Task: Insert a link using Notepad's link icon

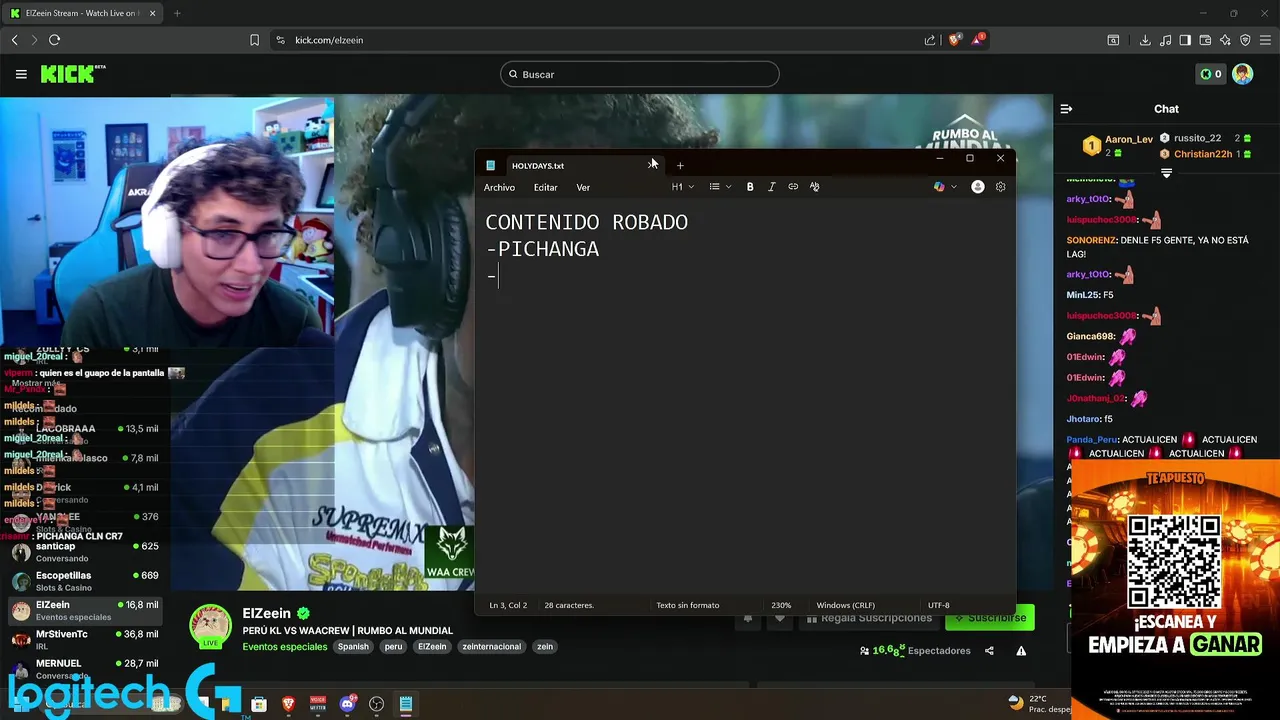Action: pos(793,187)
